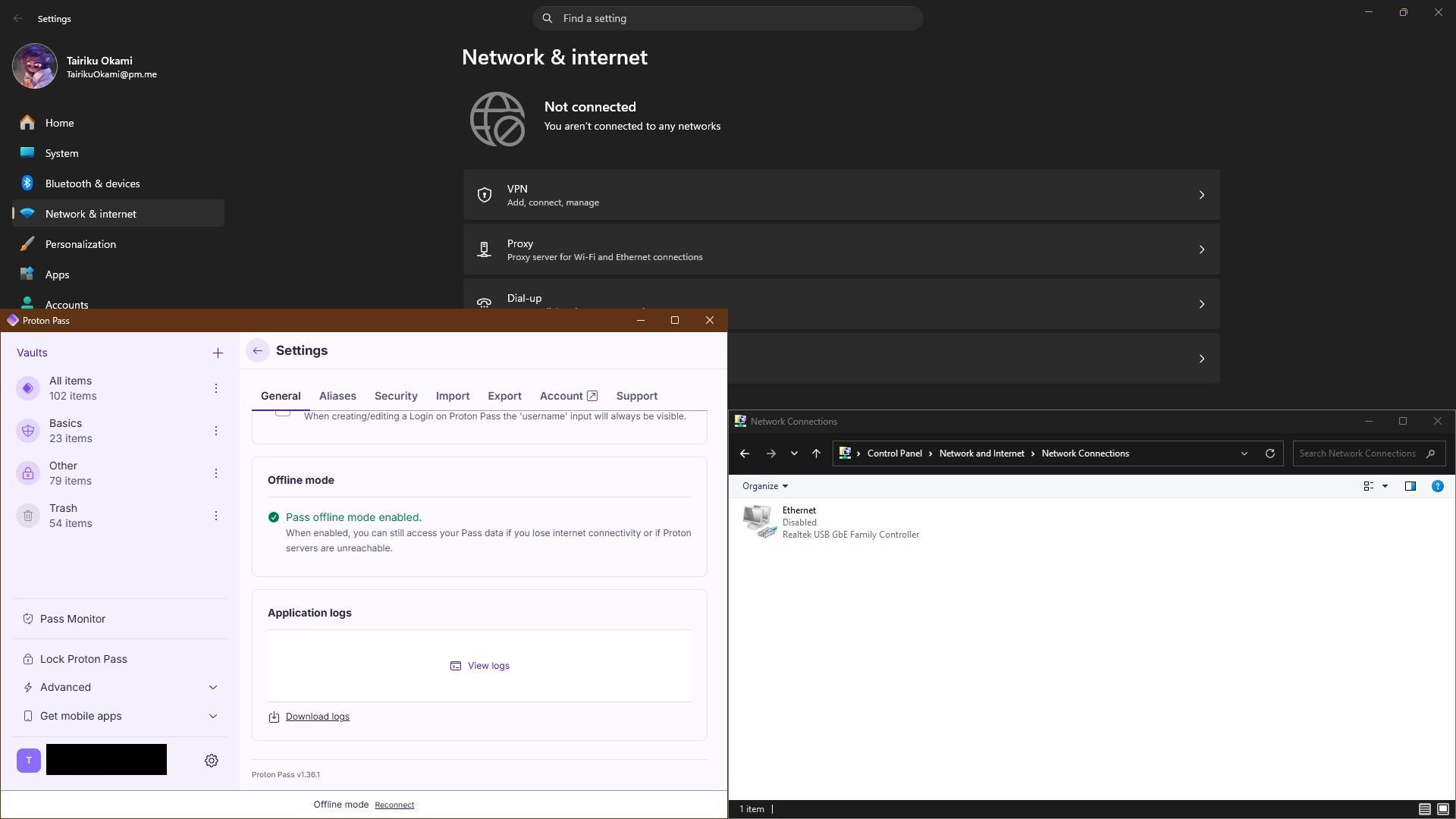This screenshot has height=819, width=1456.
Task: Add a new vault with the plus icon
Action: point(218,353)
